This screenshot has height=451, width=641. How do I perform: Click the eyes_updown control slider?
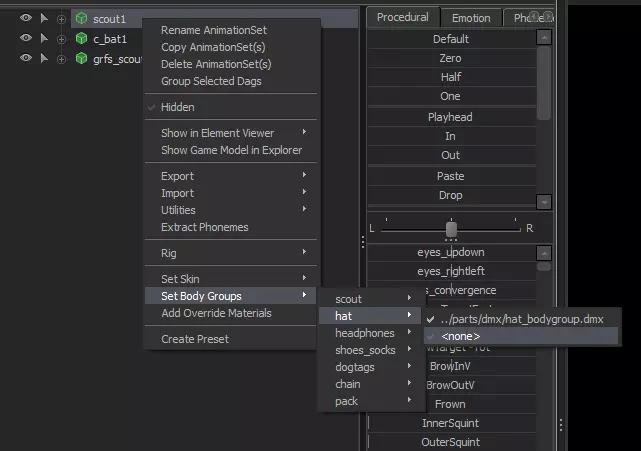coord(451,252)
